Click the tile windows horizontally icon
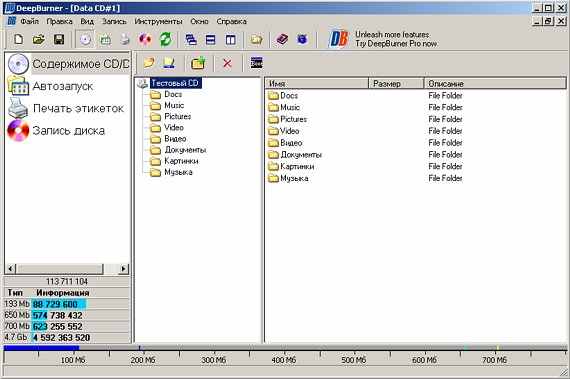Image resolution: width=570 pixels, height=379 pixels. tap(210, 40)
